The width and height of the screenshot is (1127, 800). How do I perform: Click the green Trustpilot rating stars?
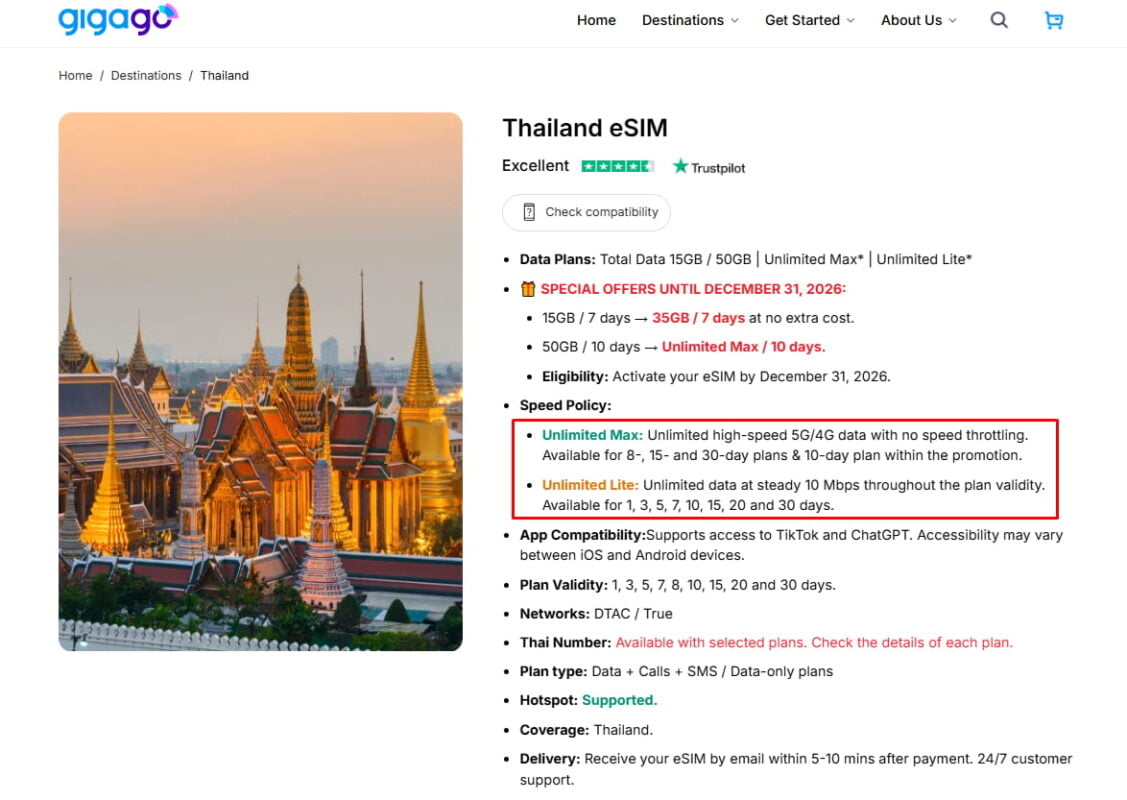(x=617, y=166)
